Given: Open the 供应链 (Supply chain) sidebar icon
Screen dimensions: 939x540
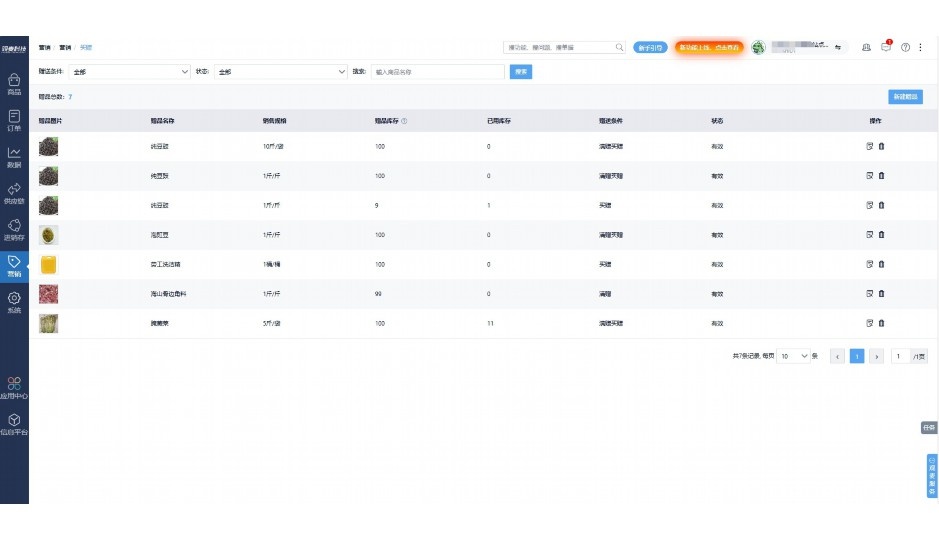Looking at the screenshot, I should click(14, 192).
